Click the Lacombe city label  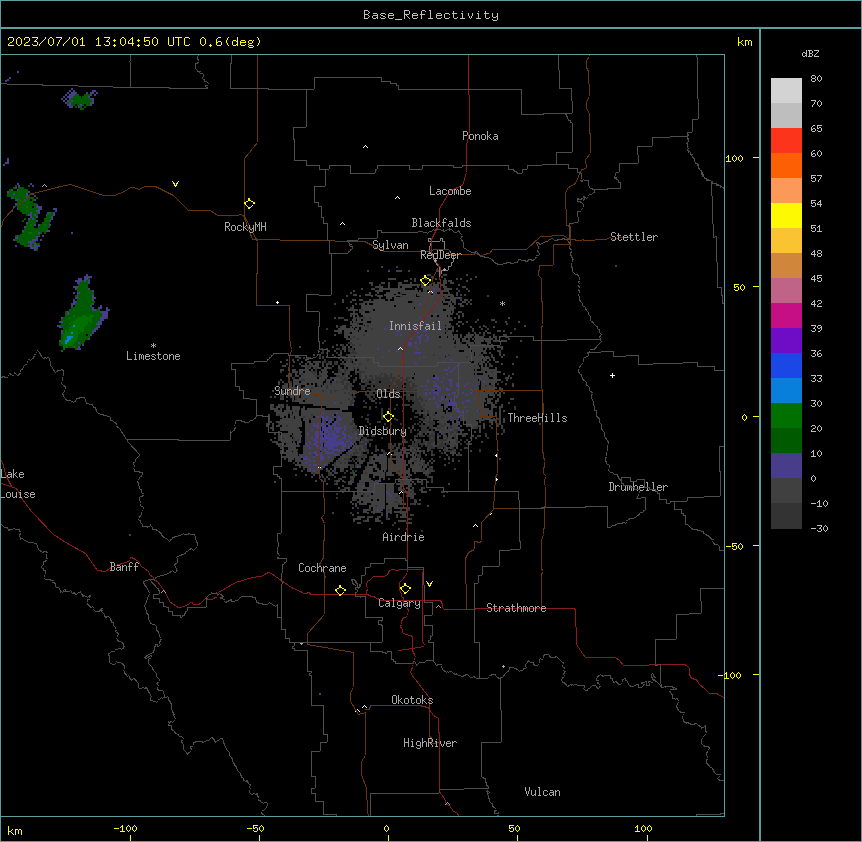pos(450,191)
